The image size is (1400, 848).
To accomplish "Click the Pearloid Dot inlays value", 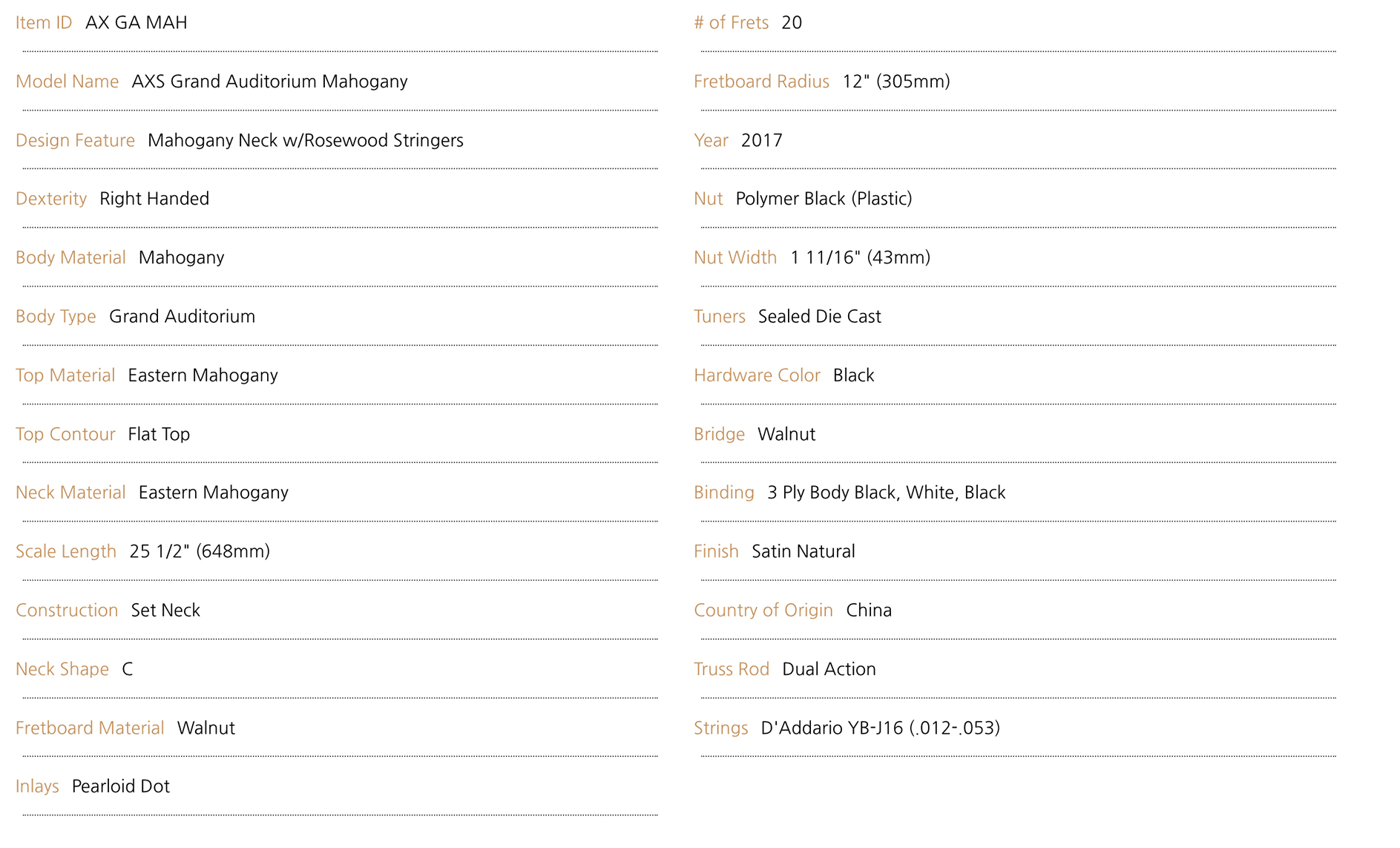I will point(121,786).
